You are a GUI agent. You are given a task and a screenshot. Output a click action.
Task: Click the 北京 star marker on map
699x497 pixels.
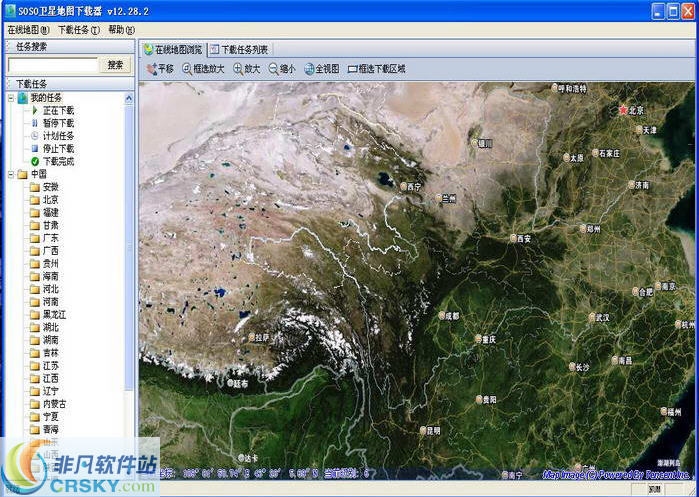point(623,110)
